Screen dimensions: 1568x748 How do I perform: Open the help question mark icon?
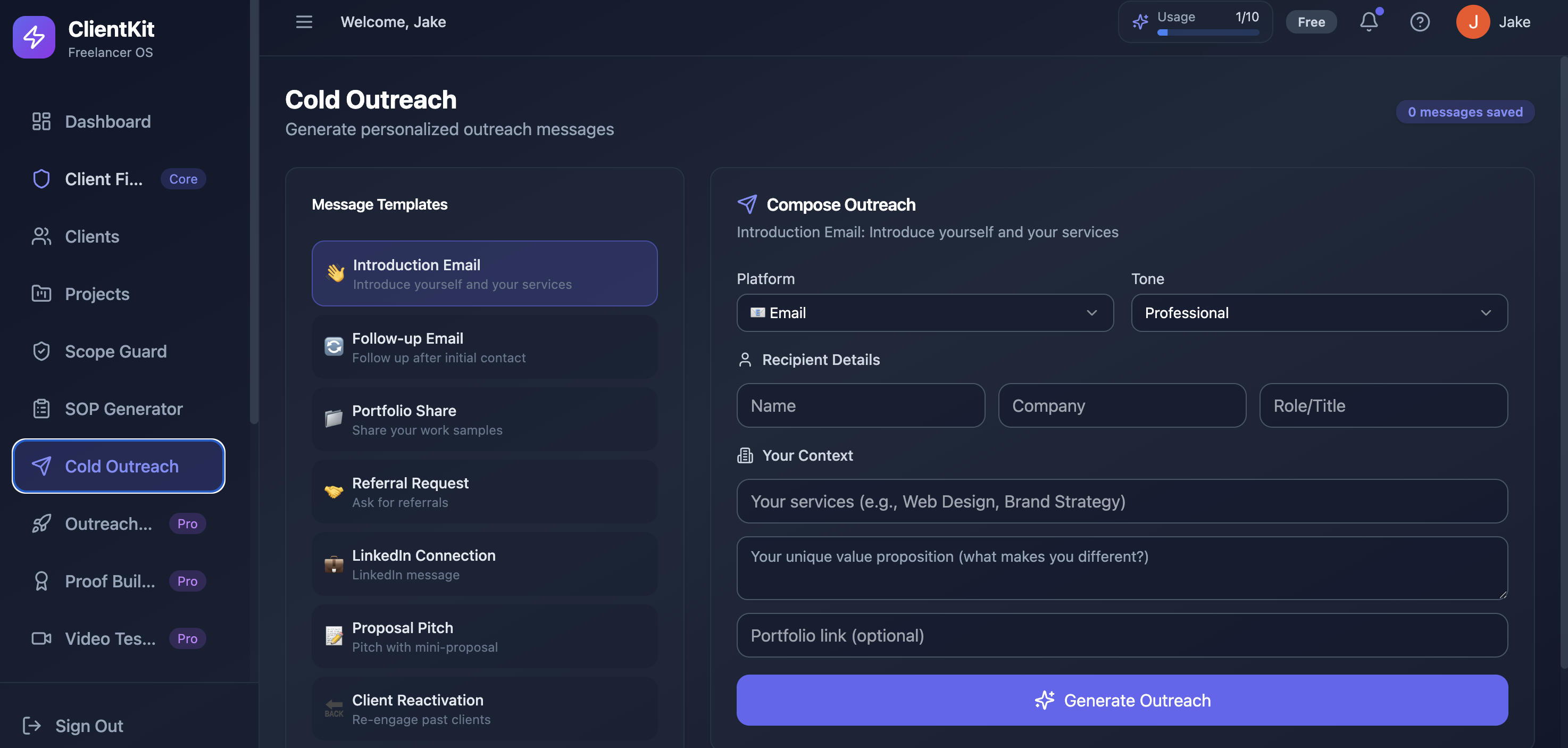(x=1420, y=22)
